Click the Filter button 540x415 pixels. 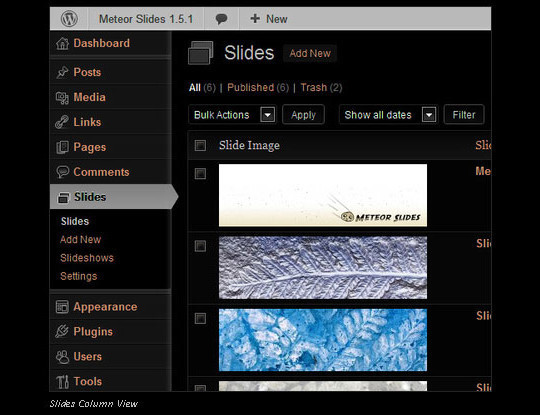[x=464, y=115]
